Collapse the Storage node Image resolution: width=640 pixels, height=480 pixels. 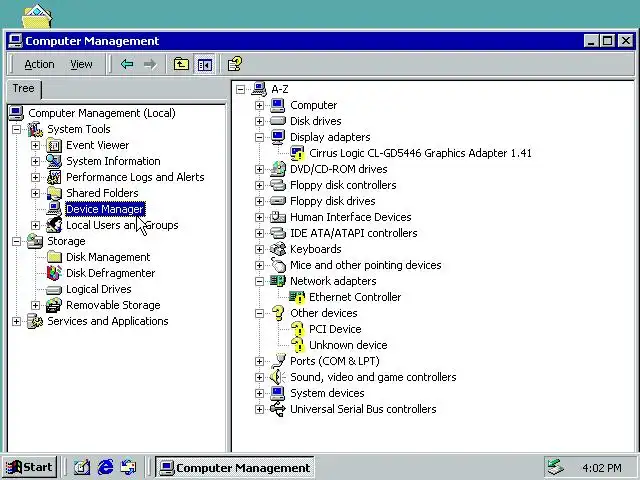(16, 241)
